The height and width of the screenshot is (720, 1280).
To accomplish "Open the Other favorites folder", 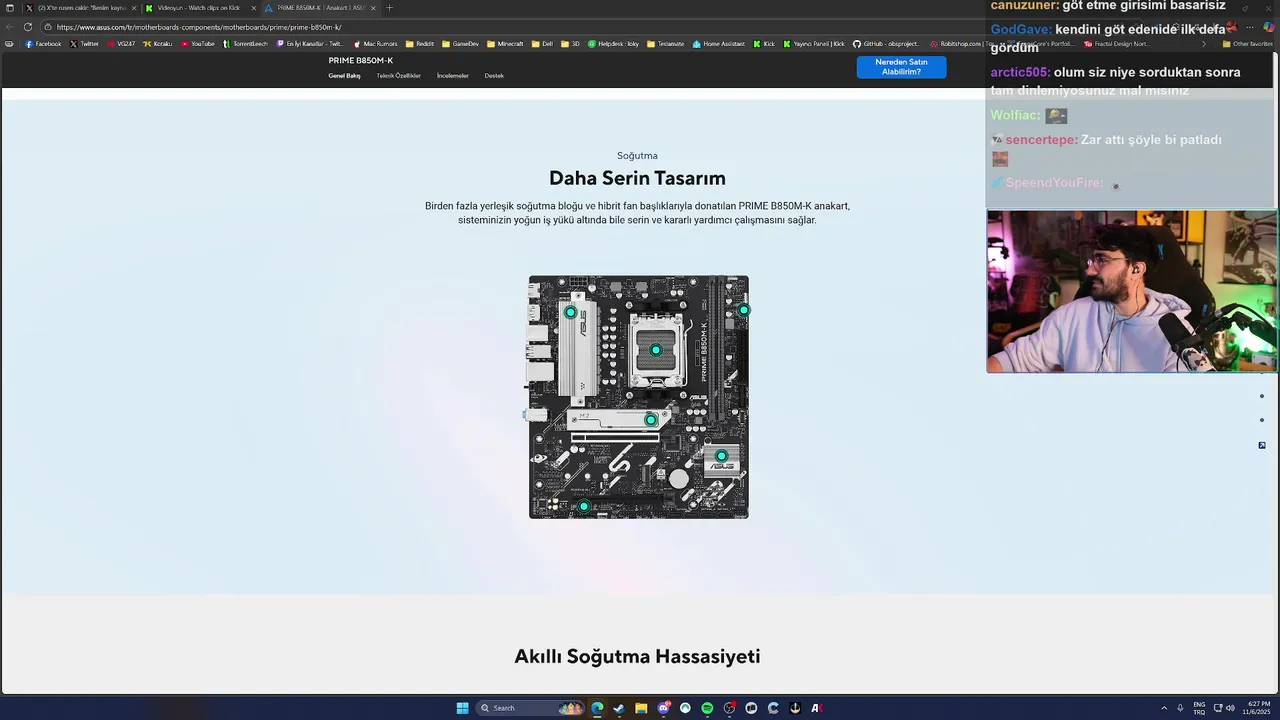I will [1248, 44].
